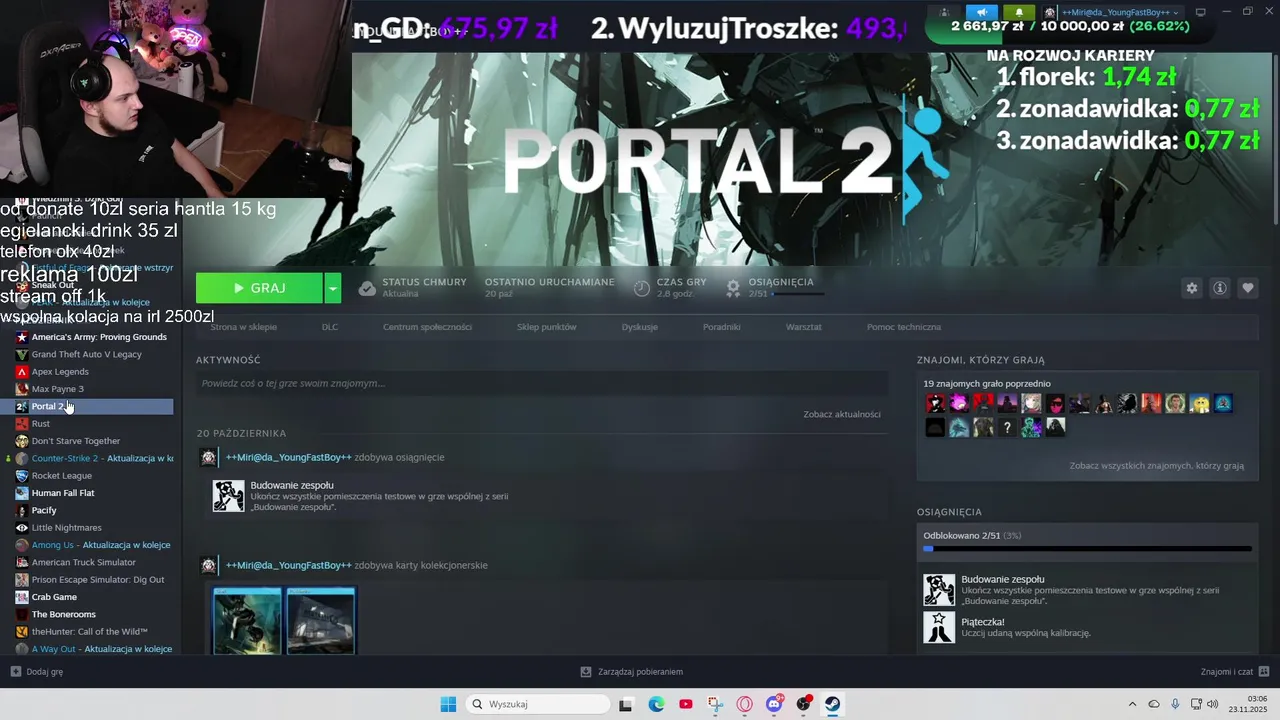Image resolution: width=1280 pixels, height=720 pixels.
Task: Click the cloud status checkmark icon
Action: (367, 288)
